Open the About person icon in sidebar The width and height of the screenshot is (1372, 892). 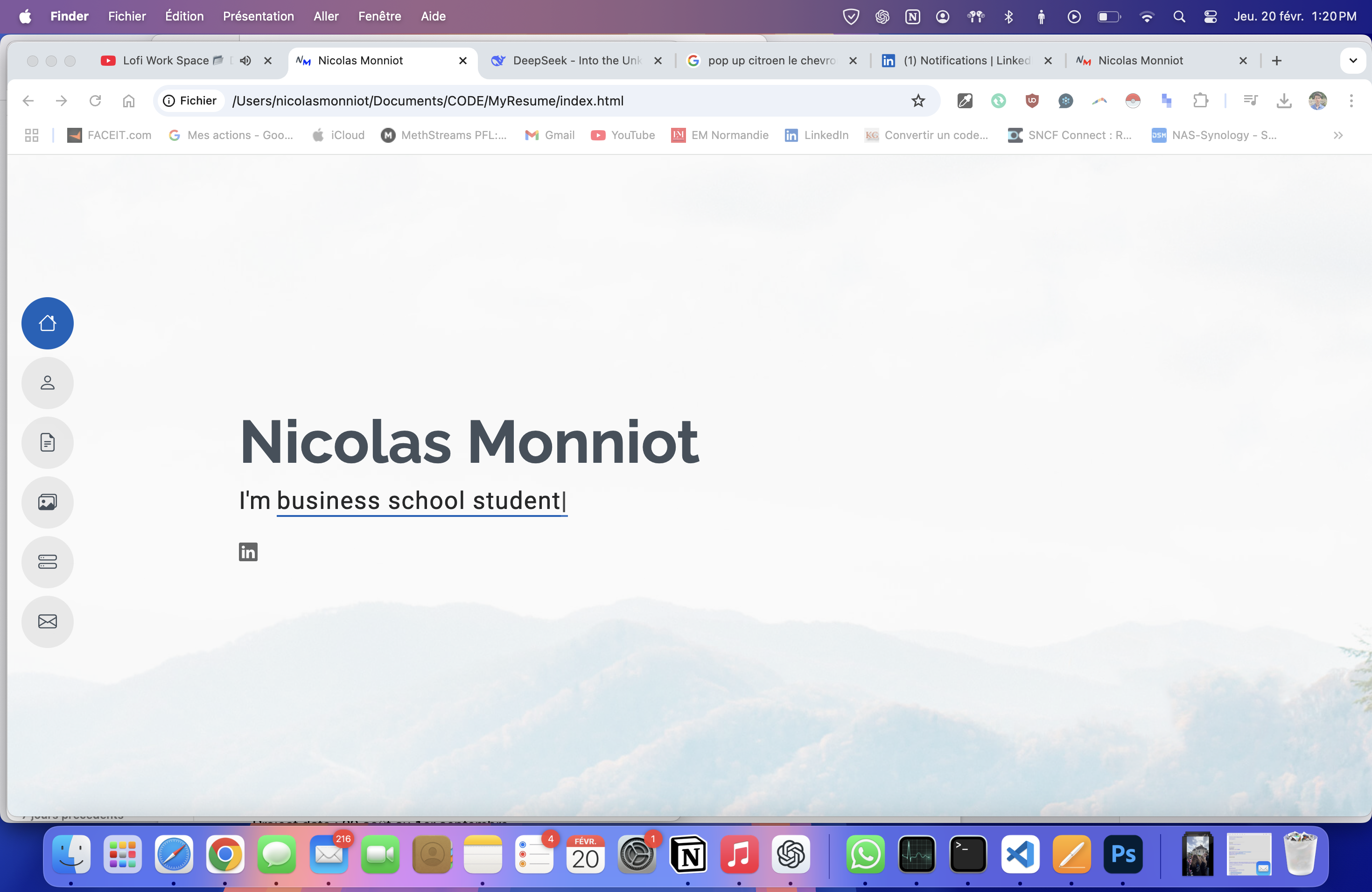click(47, 383)
